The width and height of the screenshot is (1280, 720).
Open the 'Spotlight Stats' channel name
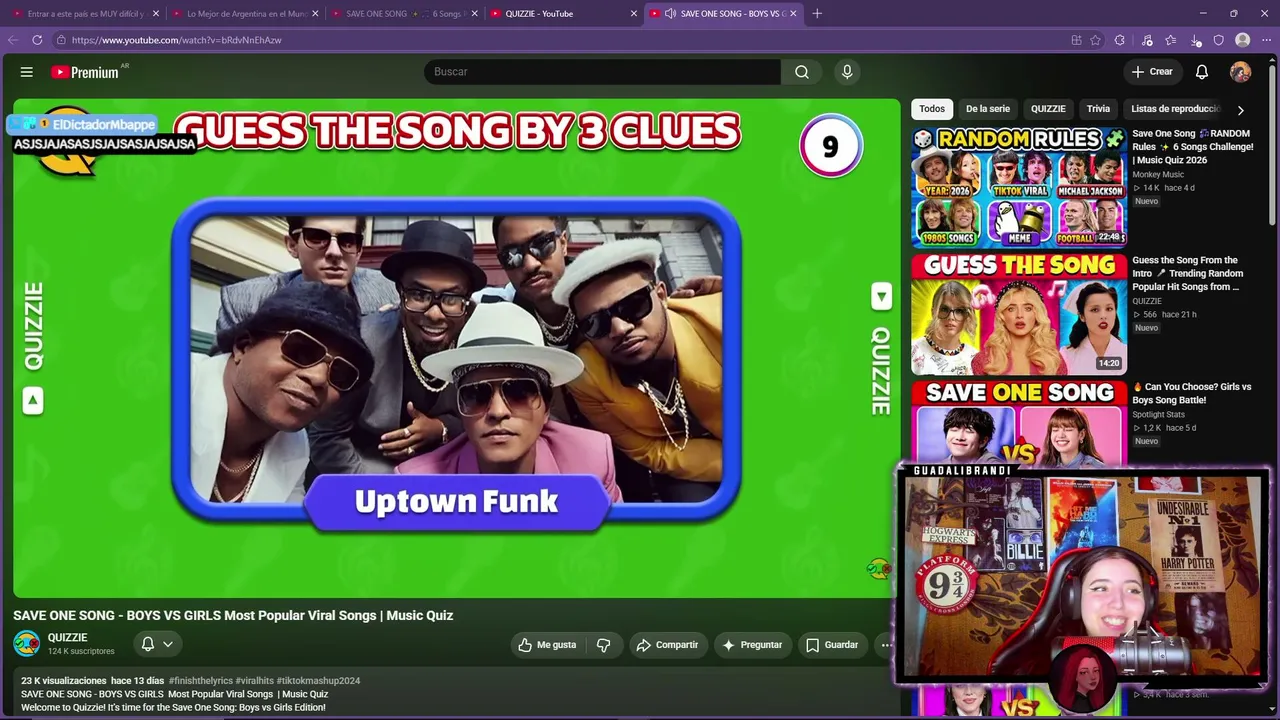(x=1158, y=415)
